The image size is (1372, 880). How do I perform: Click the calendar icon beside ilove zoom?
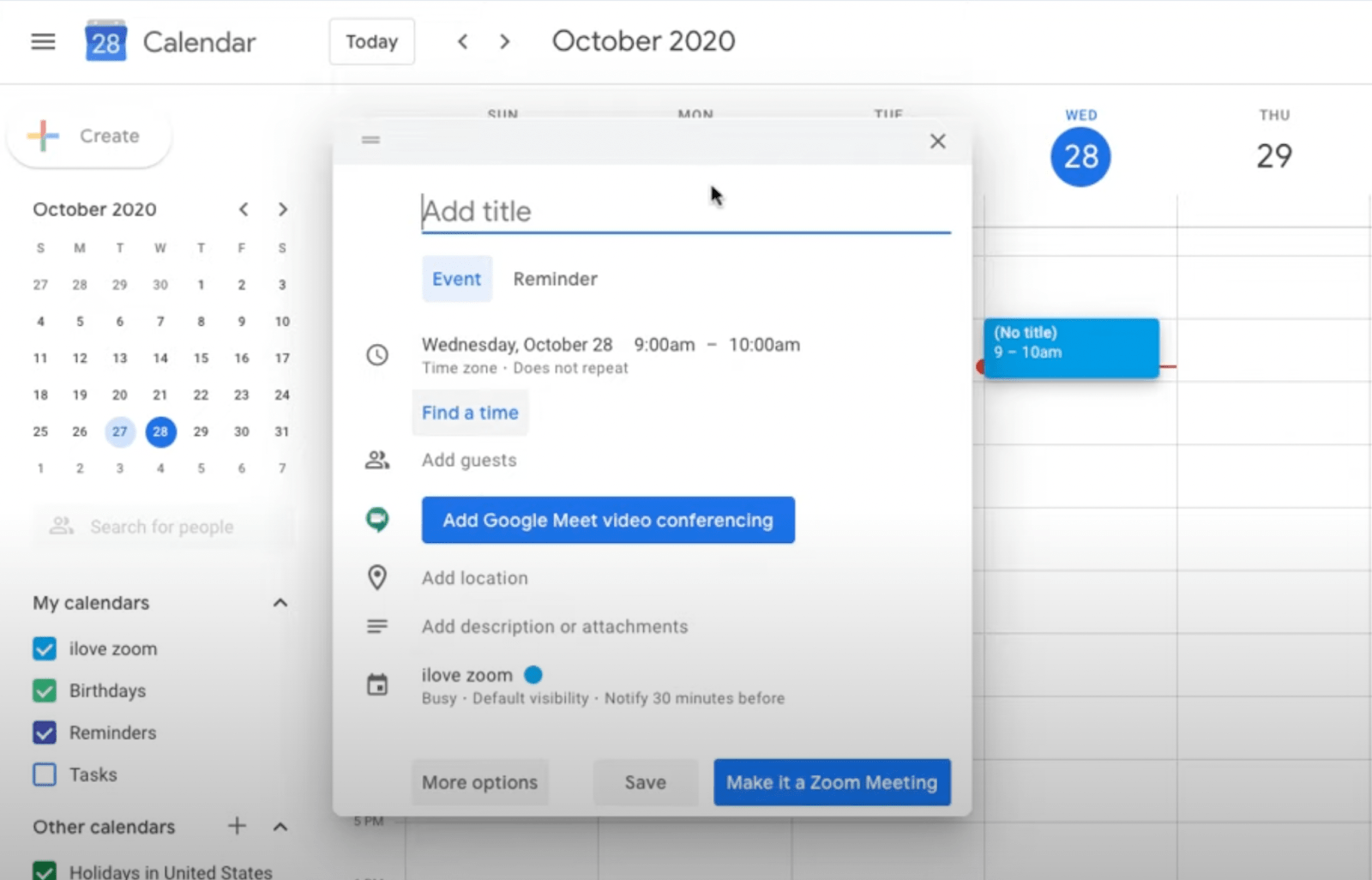377,684
